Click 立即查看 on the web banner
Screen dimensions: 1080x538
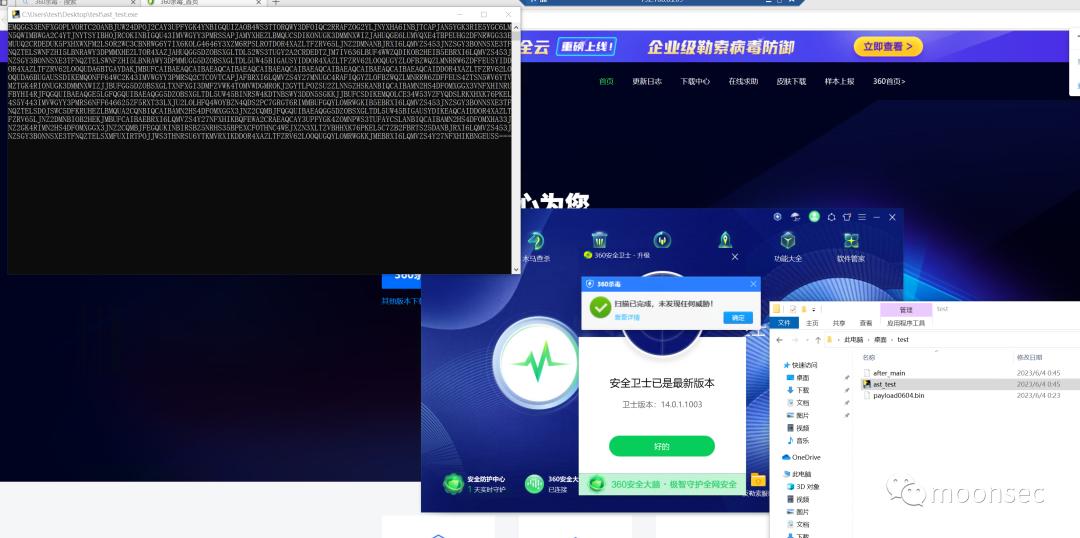point(887,47)
